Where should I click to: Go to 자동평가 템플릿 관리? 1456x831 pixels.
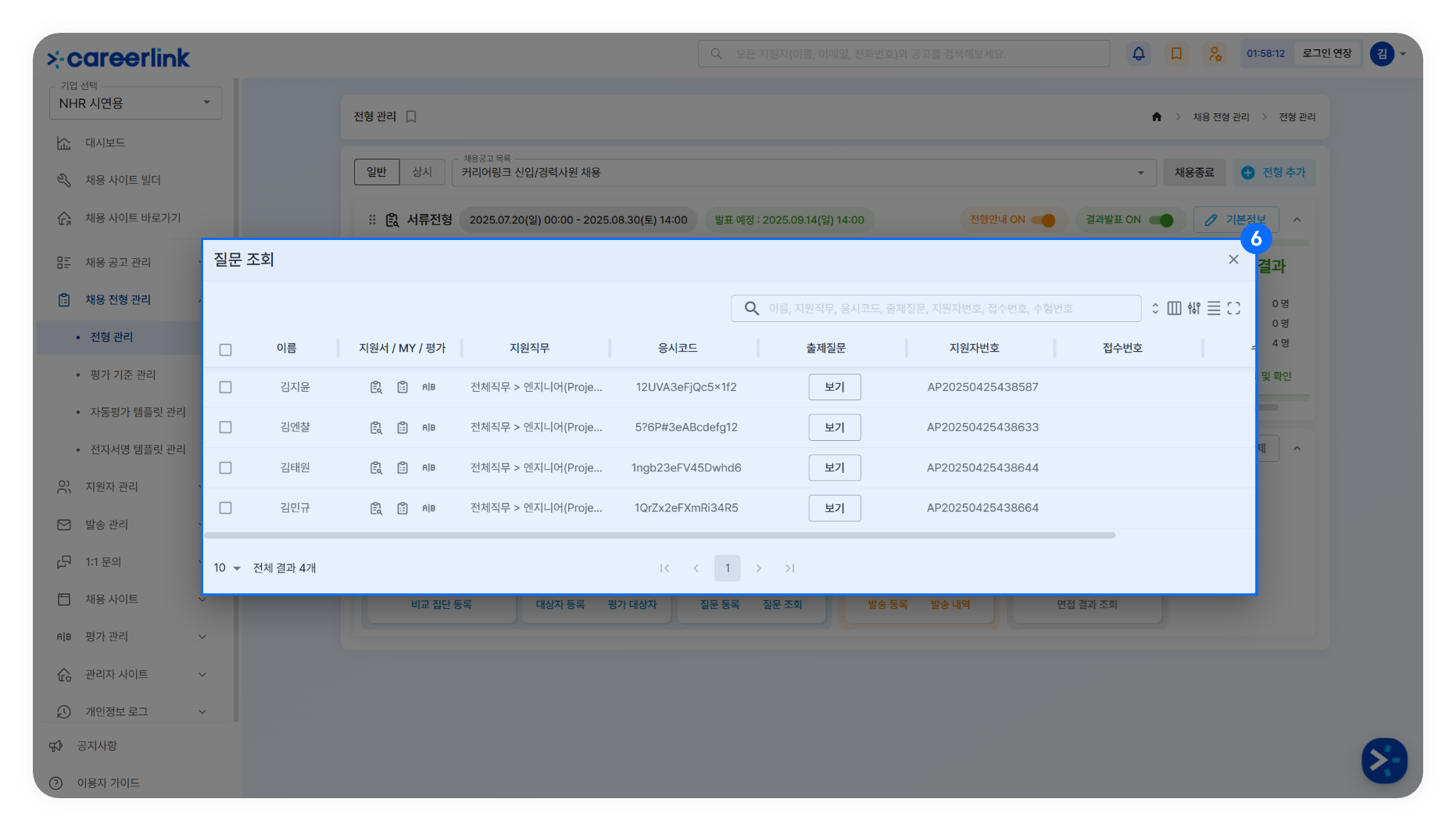tap(138, 412)
